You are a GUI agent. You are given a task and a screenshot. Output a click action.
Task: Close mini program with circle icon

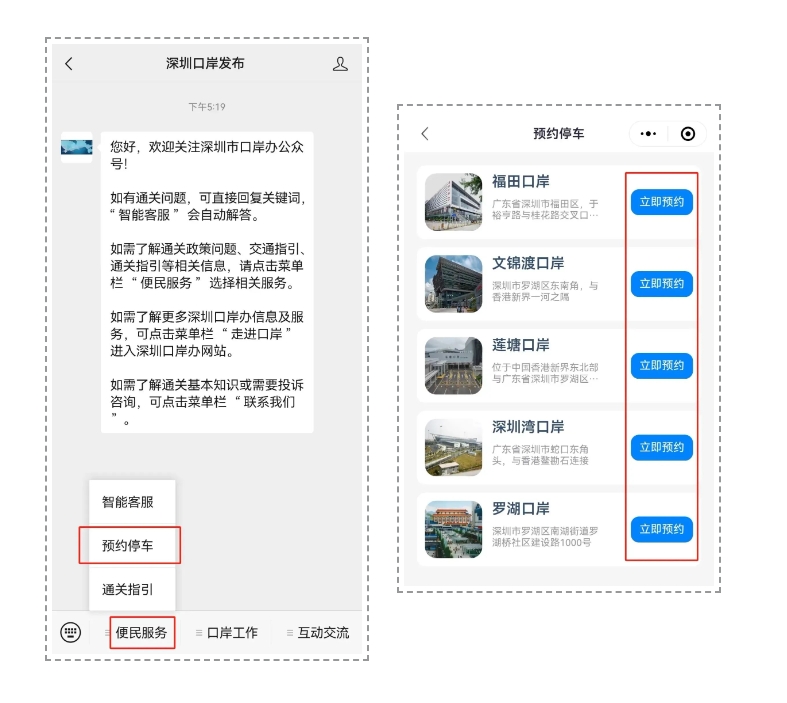687,134
